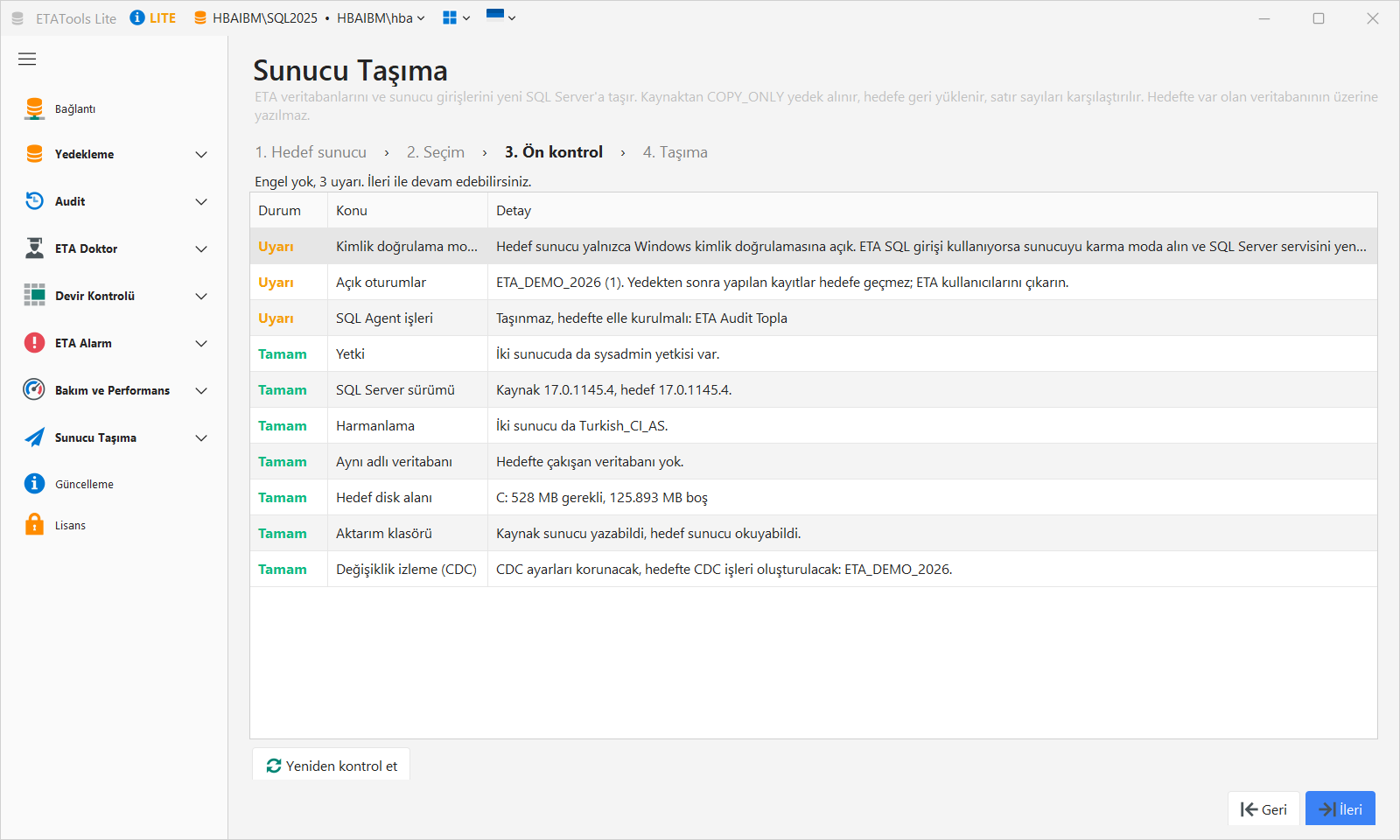Viewport: 1400px width, 840px height.
Task: Expand the Yedekleme section chevron
Action: click(201, 155)
